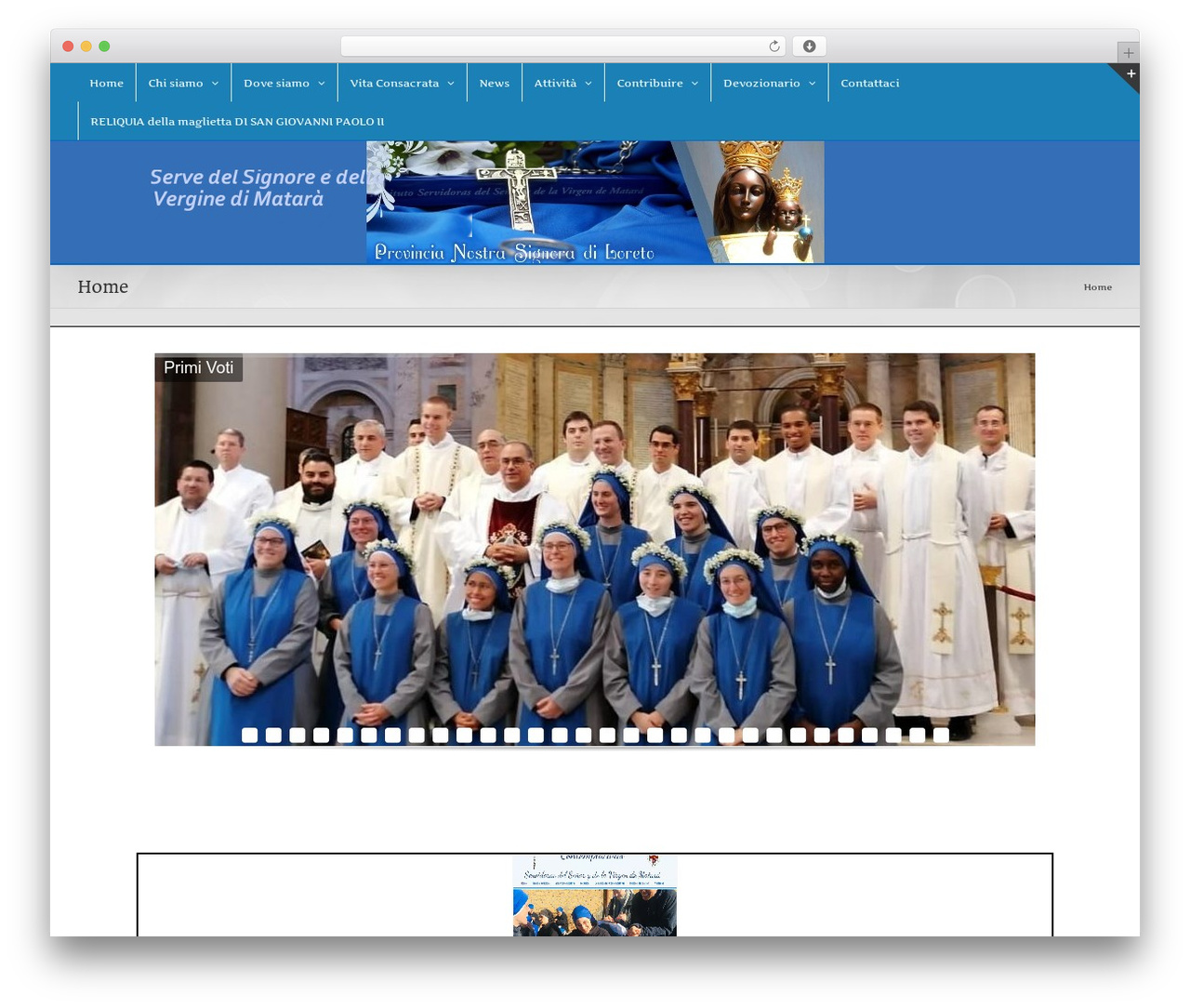Go to Home in the navigation menu

pyautogui.click(x=107, y=83)
